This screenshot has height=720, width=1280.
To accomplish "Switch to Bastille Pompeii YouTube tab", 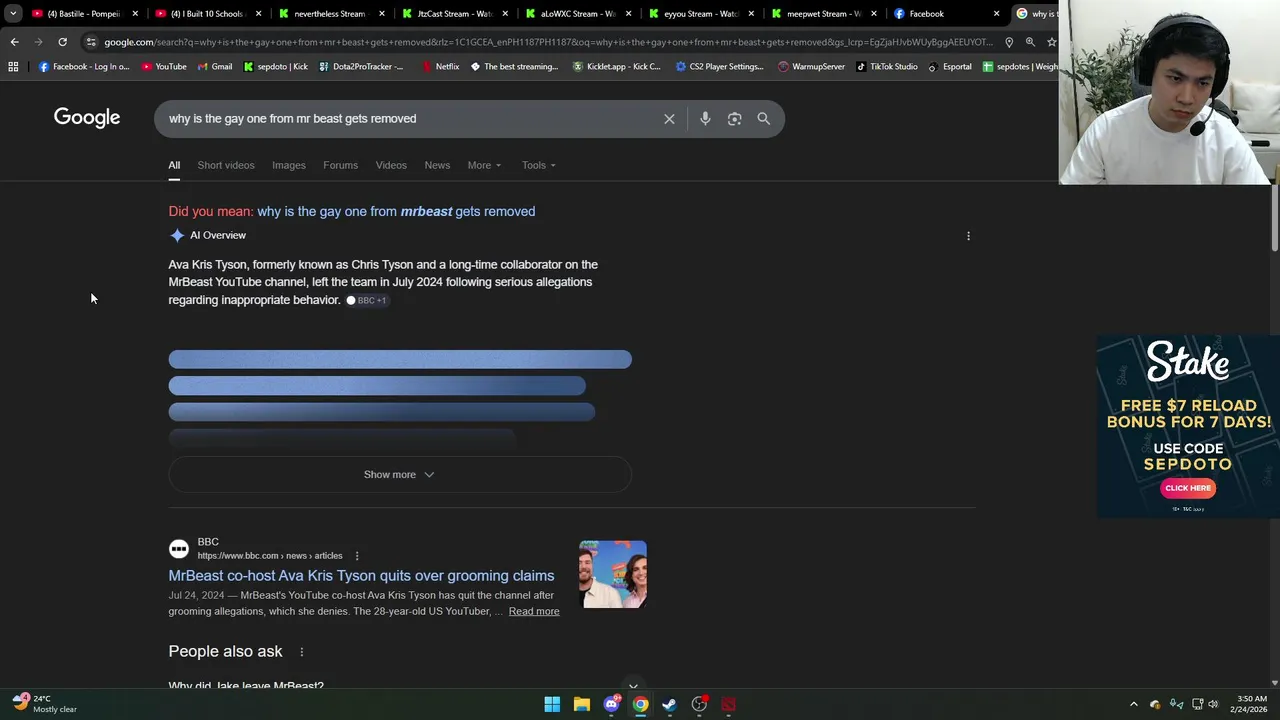I will pos(83,14).
